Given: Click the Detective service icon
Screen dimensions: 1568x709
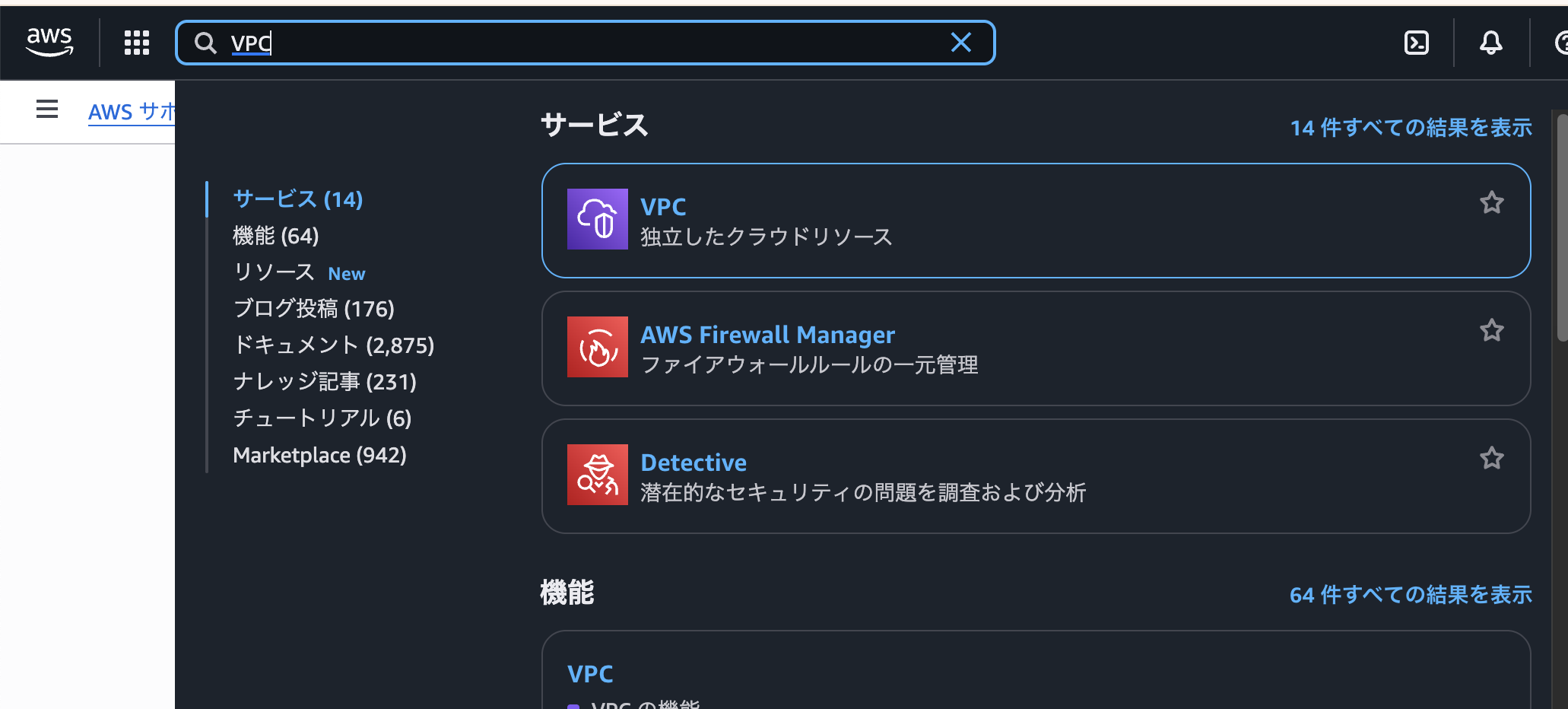Looking at the screenshot, I should click(x=598, y=475).
